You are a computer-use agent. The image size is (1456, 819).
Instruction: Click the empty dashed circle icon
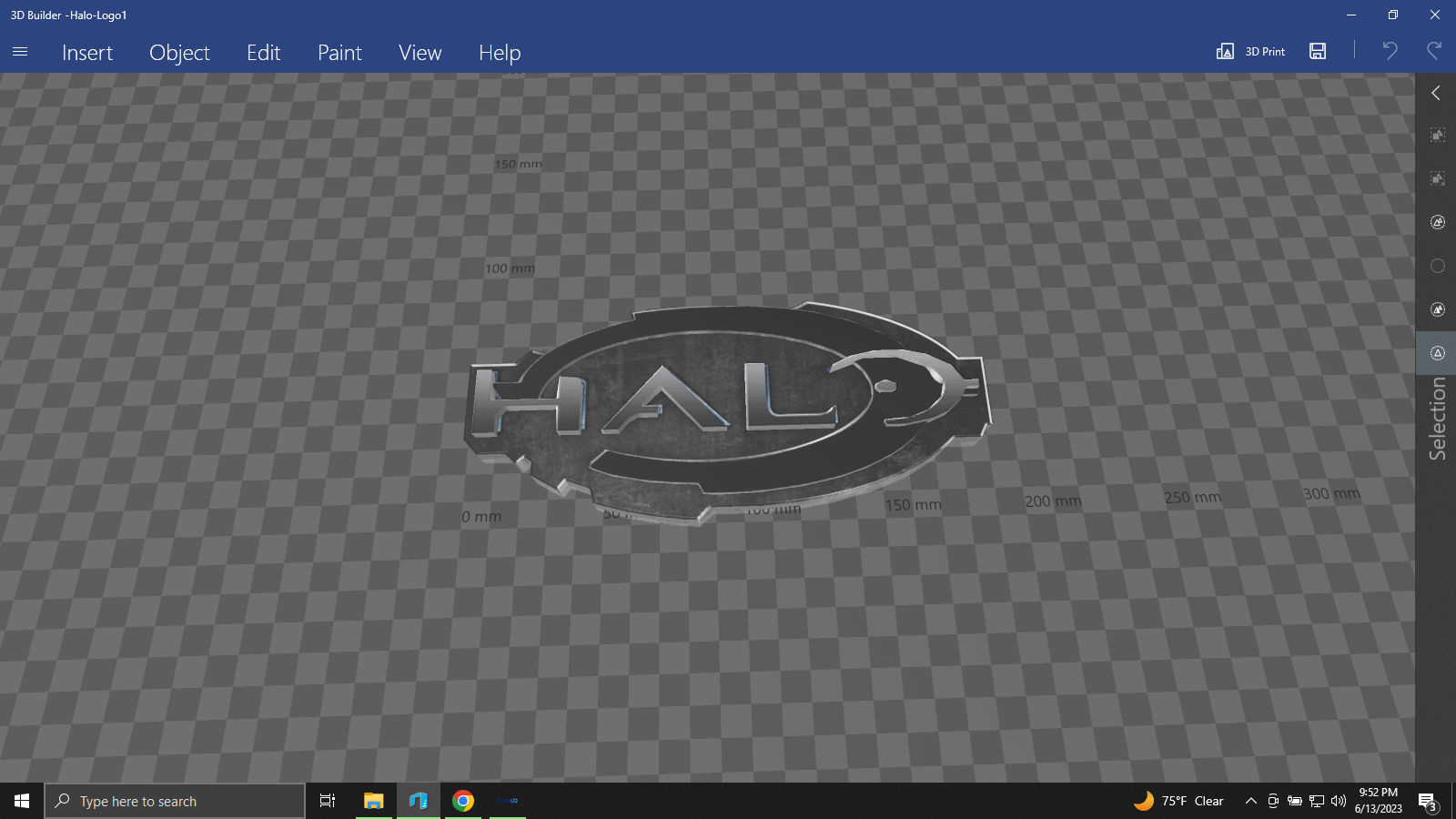click(1438, 266)
